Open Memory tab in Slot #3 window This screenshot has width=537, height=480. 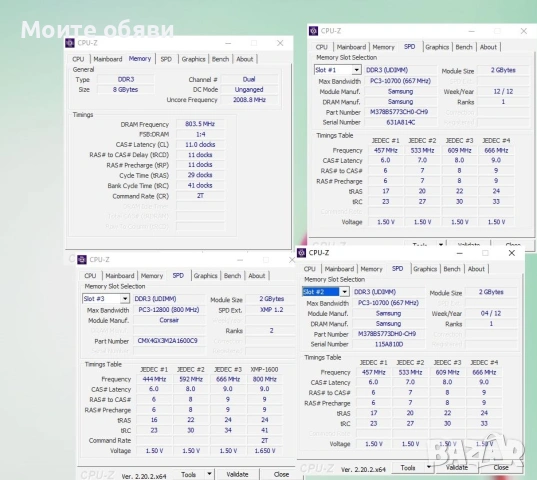coord(152,276)
